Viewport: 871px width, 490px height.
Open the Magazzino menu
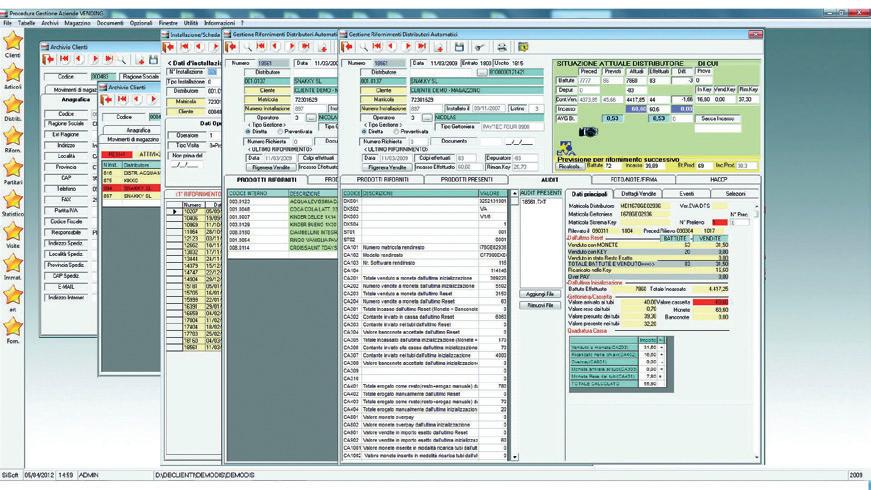pos(77,23)
